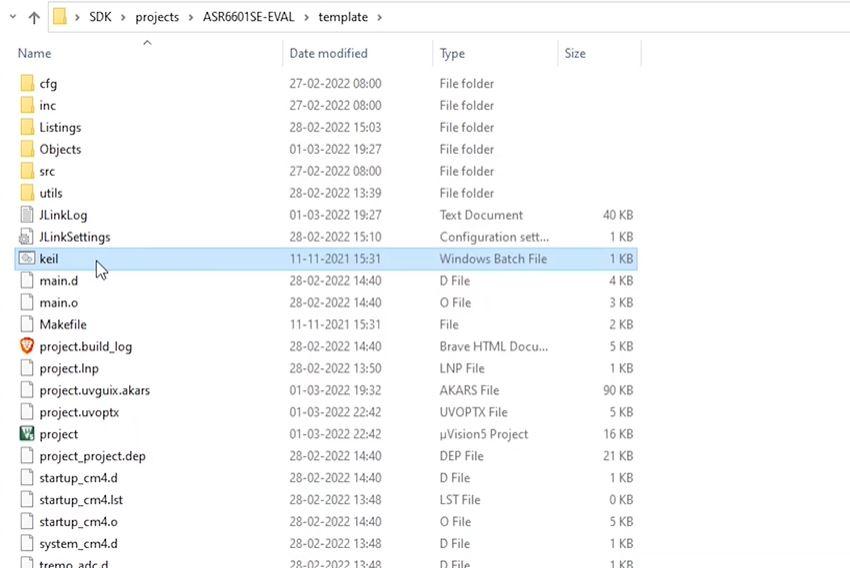850x568 pixels.
Task: Select the Listings folder icon
Action: pos(27,127)
